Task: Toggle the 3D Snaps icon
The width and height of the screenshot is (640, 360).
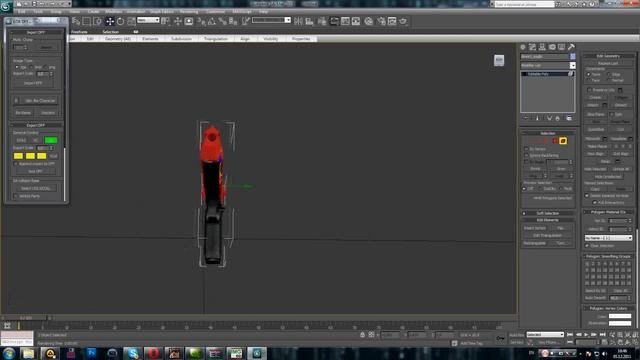Action: point(201,21)
